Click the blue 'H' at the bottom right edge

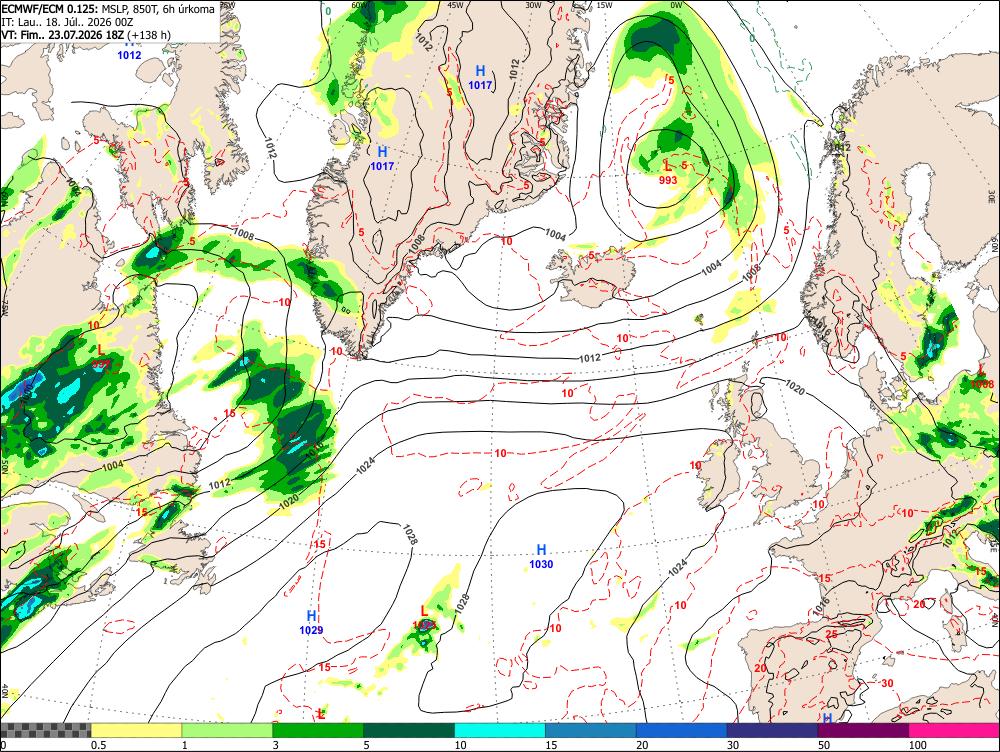point(827,718)
